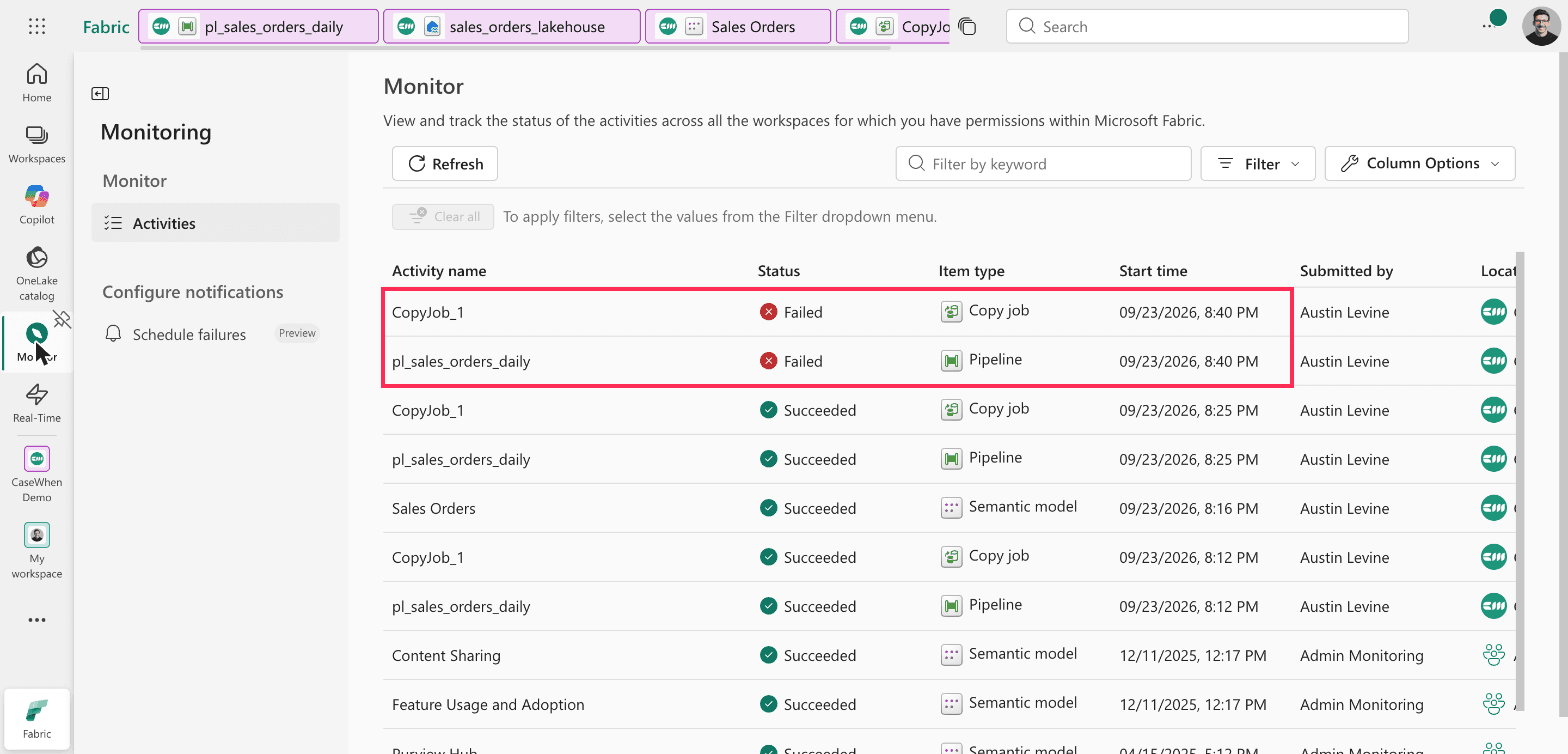Click the Copy job icon at 8:25 PM
The image size is (1568, 754).
(951, 410)
